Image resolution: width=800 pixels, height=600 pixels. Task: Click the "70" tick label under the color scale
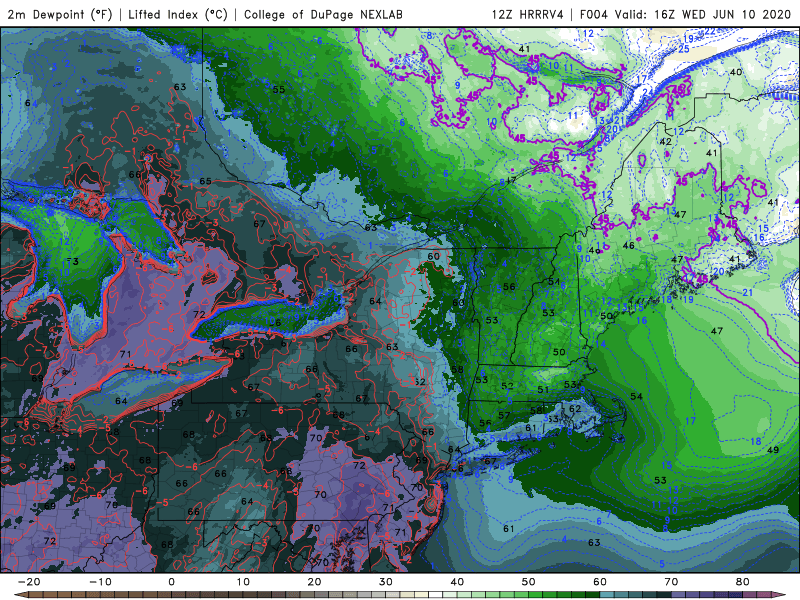tap(671, 582)
